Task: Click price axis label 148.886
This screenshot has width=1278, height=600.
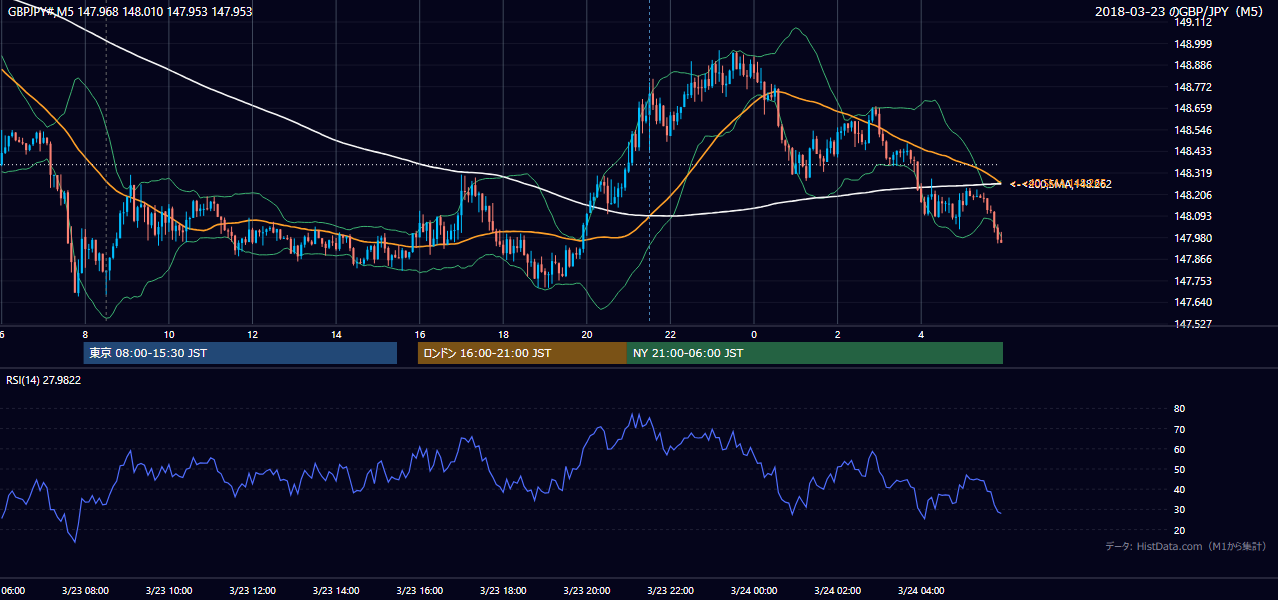Action: [1193, 66]
